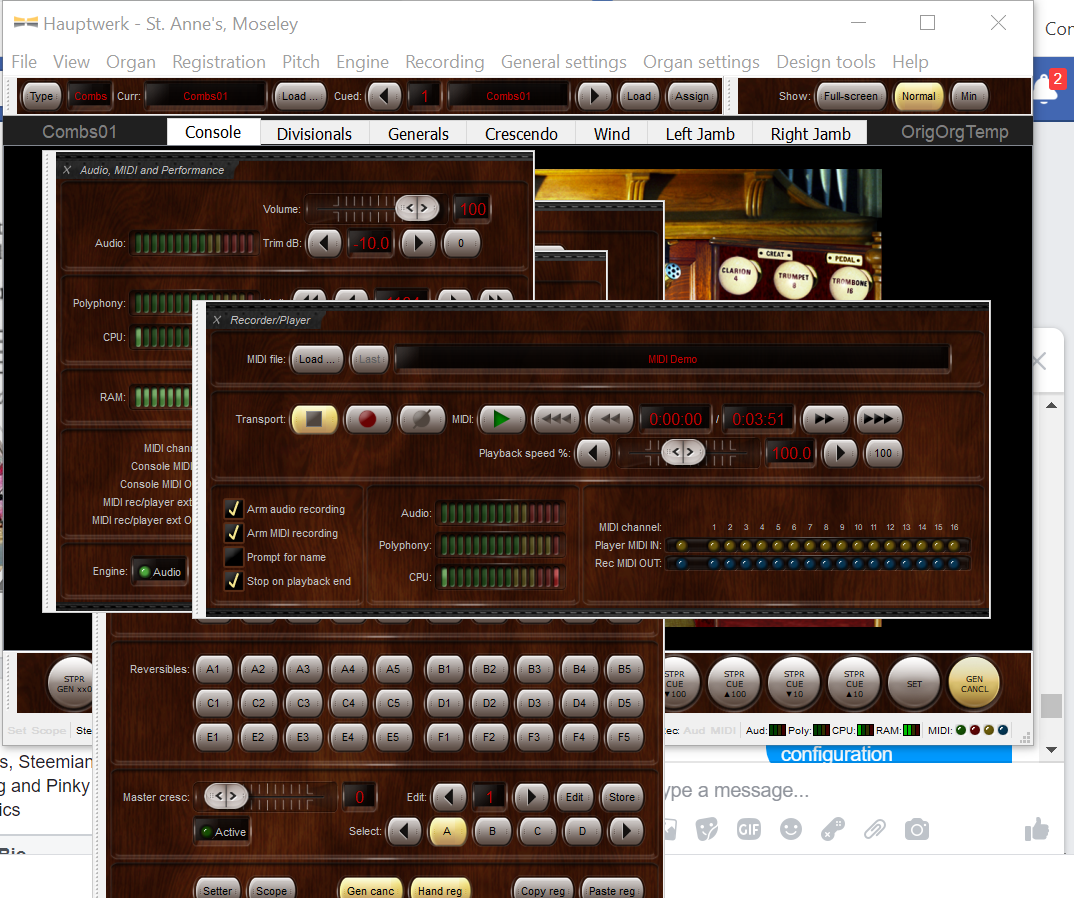Rewind MIDI fast with triple-arrow button
Viewport: 1074px width, 898px height.
coord(556,419)
